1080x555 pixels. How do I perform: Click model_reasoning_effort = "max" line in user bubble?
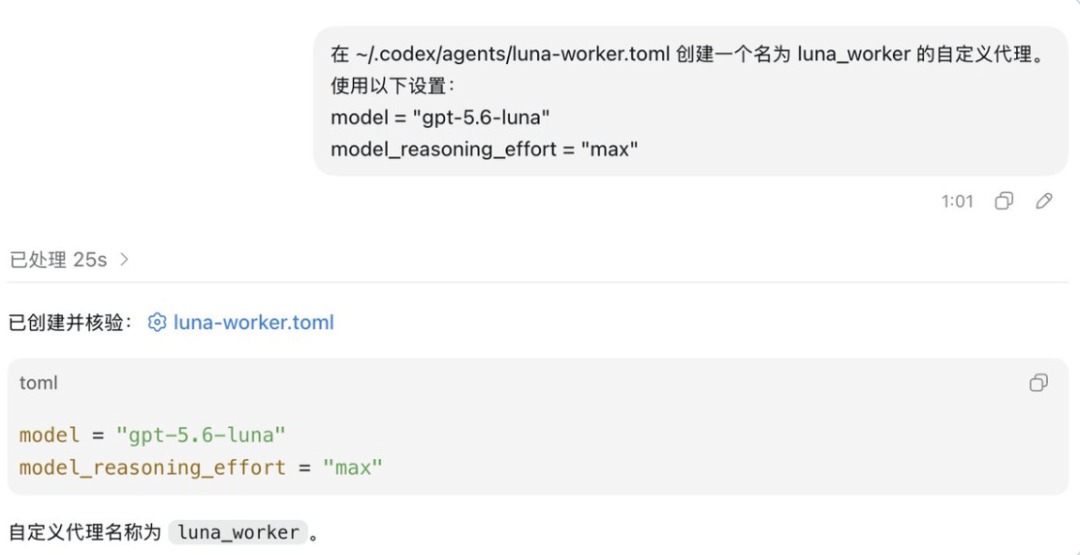(x=485, y=149)
